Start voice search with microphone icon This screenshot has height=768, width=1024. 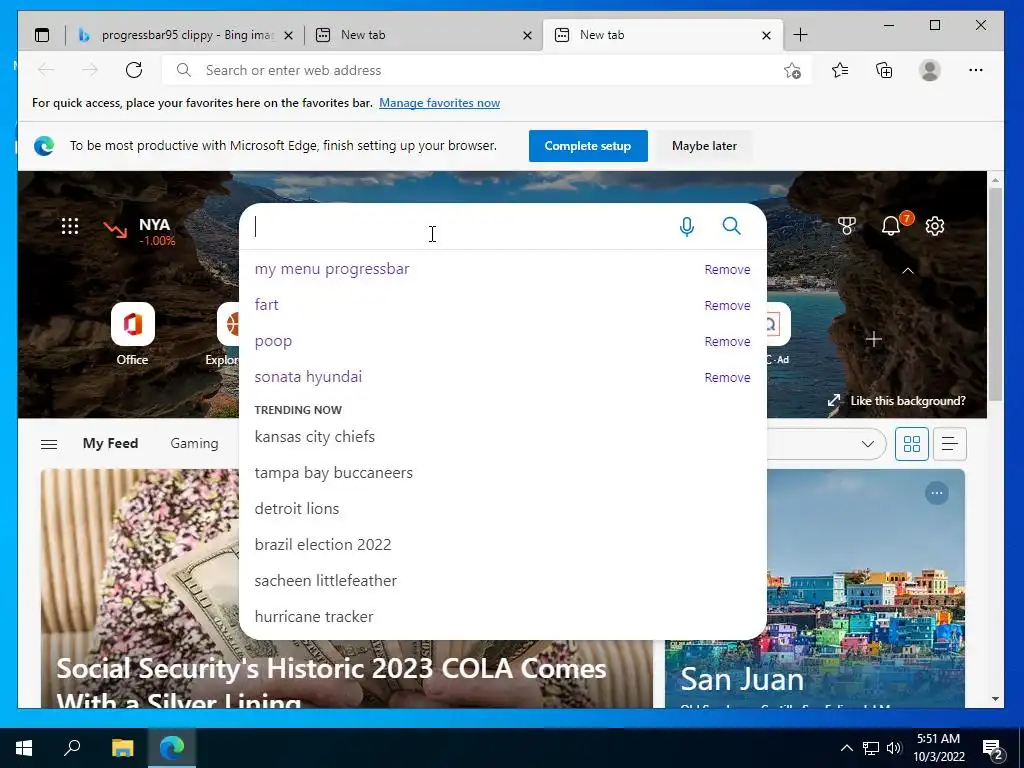(x=686, y=227)
